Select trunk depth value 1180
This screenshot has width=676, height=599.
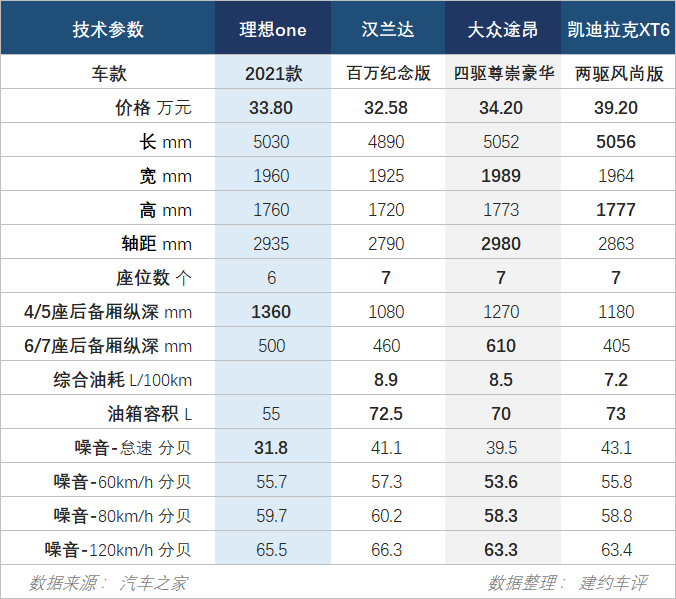(x=616, y=312)
